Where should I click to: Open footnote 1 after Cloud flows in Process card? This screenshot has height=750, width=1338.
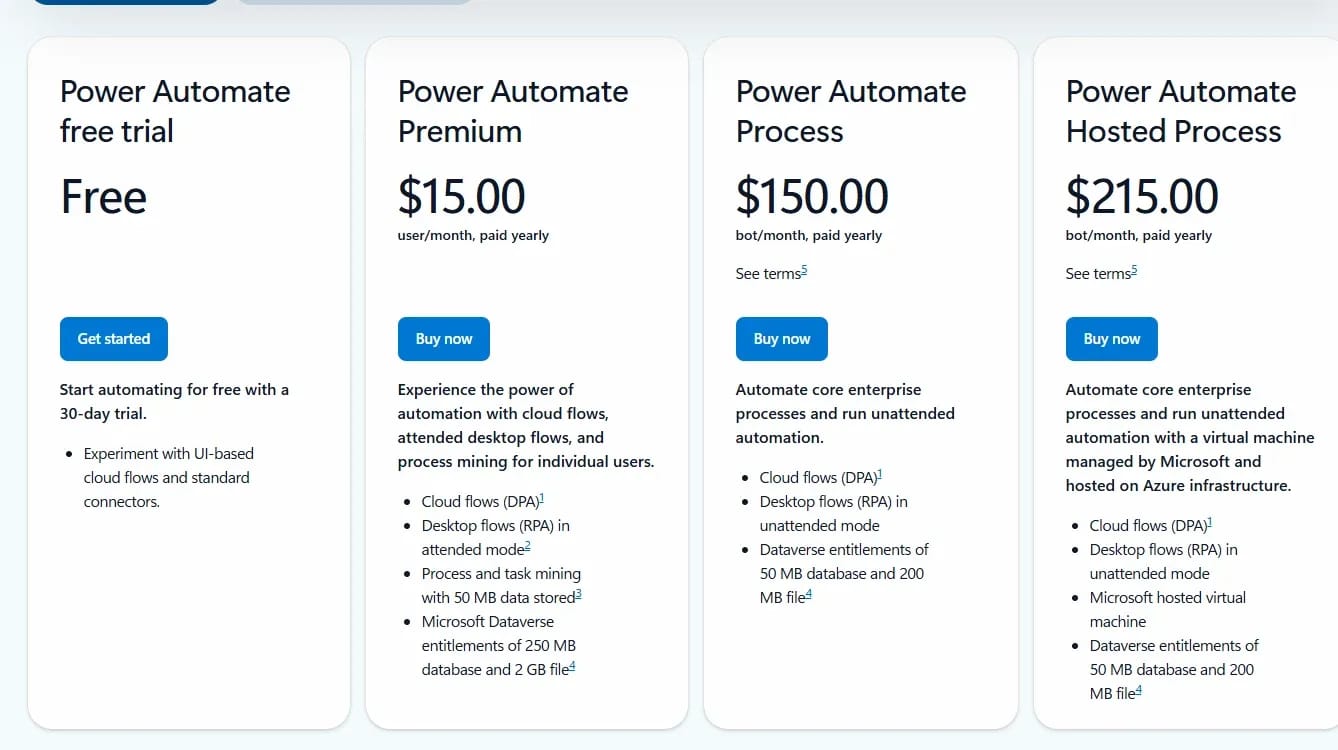click(x=879, y=474)
